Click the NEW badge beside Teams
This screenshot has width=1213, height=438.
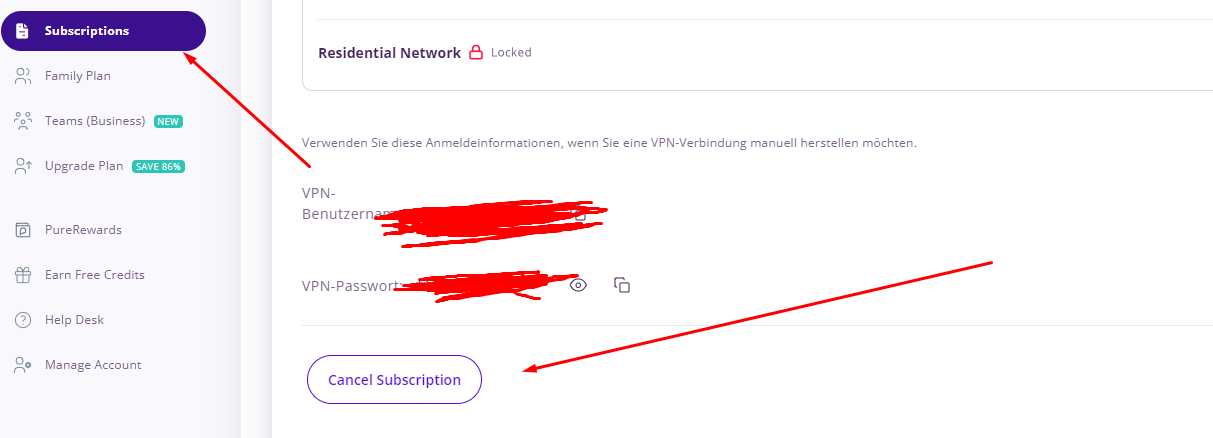click(x=168, y=121)
